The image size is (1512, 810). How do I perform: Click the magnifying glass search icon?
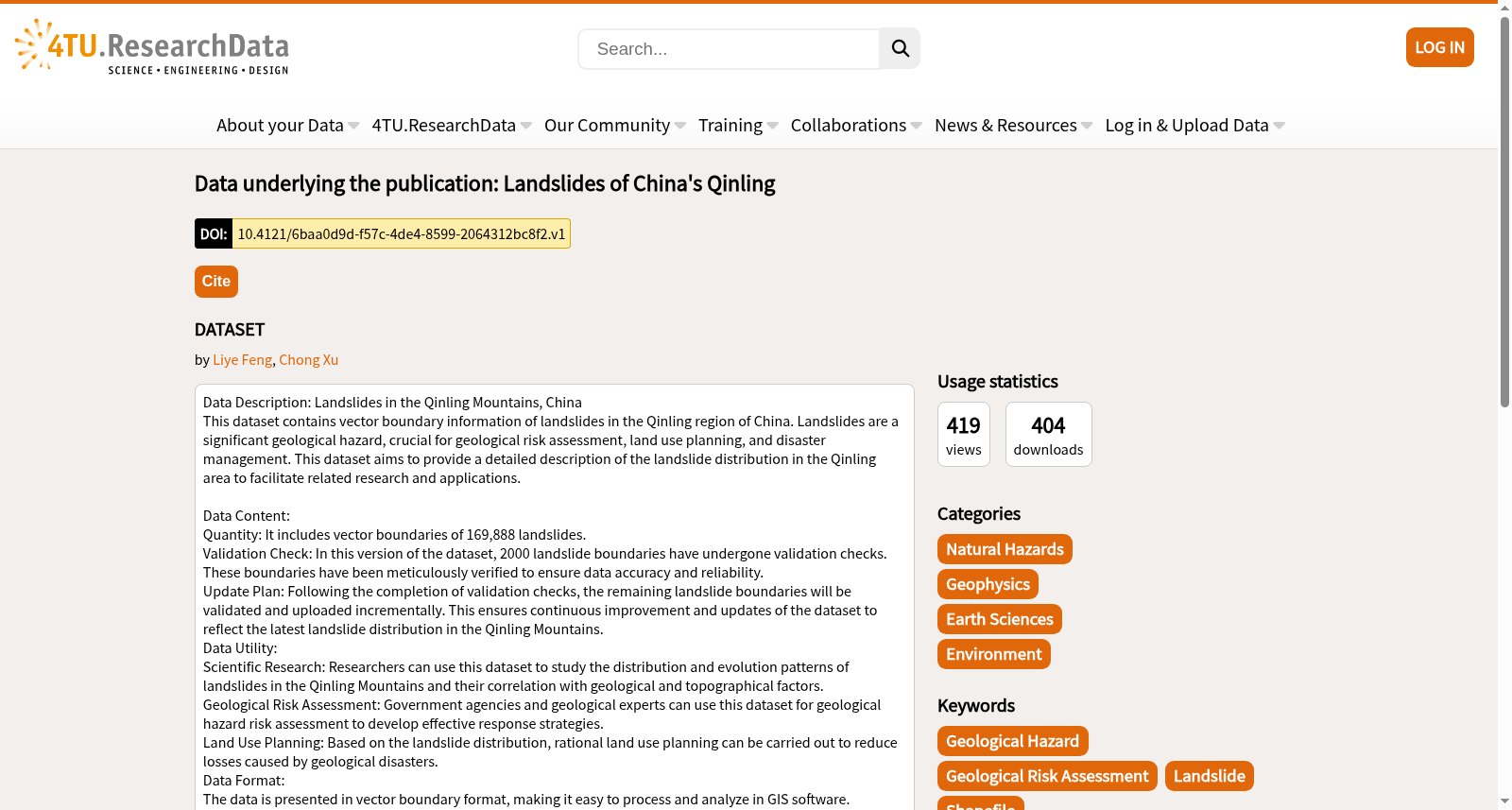(900, 48)
